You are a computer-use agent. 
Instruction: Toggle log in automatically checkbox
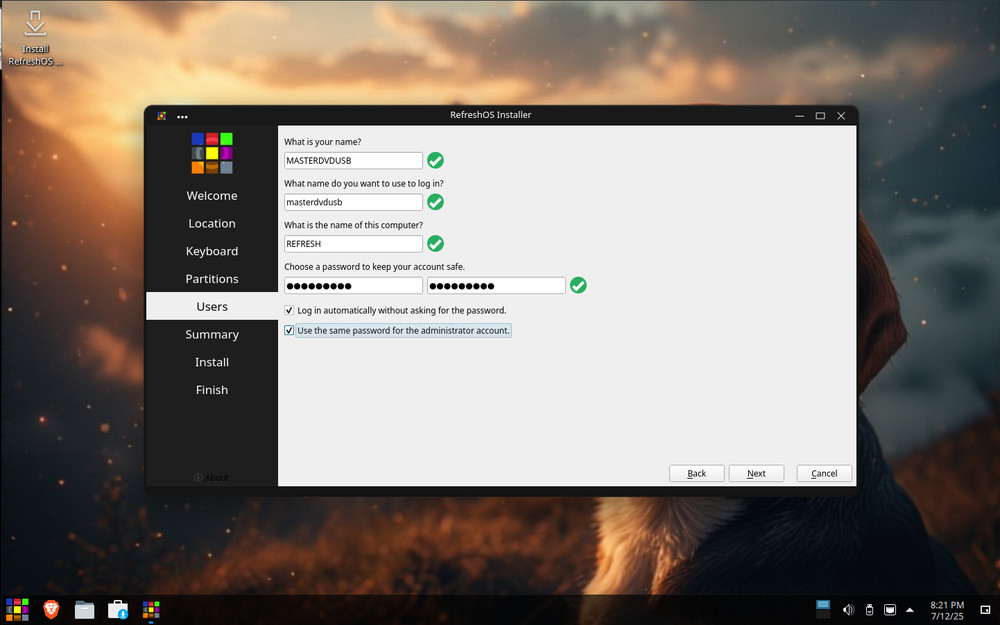[289, 310]
